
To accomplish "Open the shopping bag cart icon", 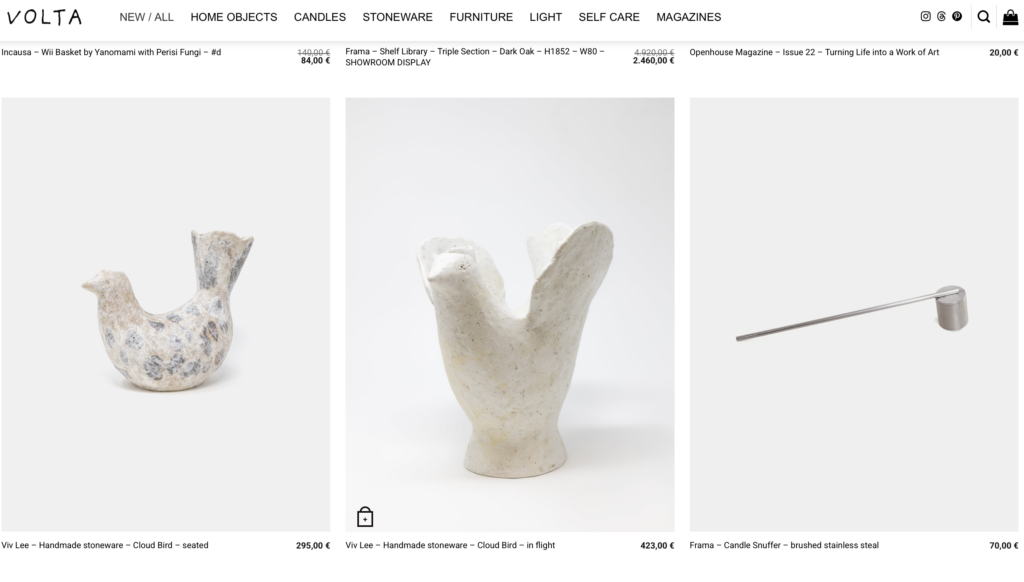I will tap(1010, 17).
